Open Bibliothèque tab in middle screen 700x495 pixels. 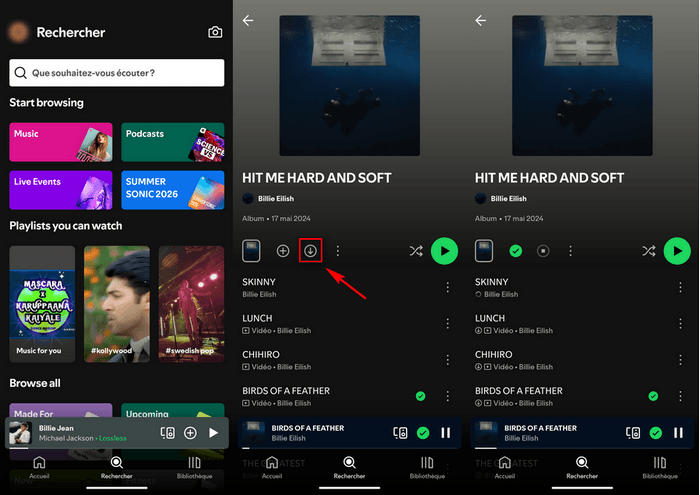tap(427, 467)
